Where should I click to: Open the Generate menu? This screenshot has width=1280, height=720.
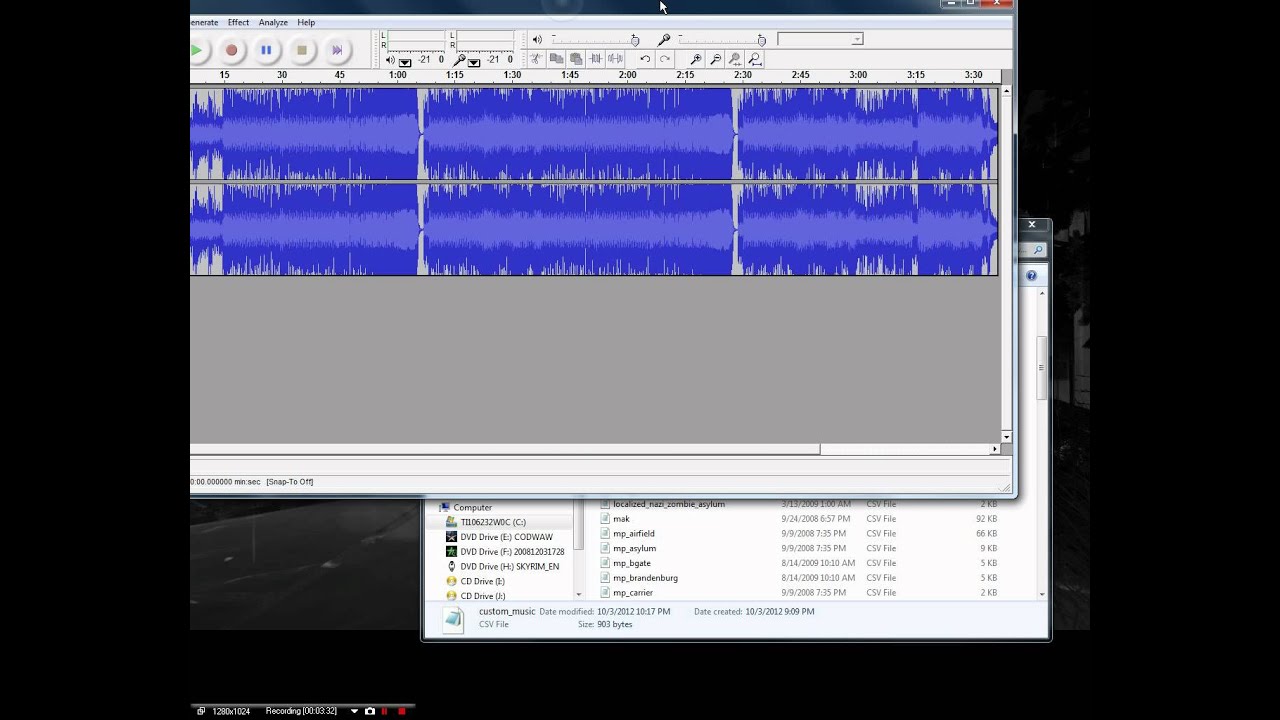point(204,22)
